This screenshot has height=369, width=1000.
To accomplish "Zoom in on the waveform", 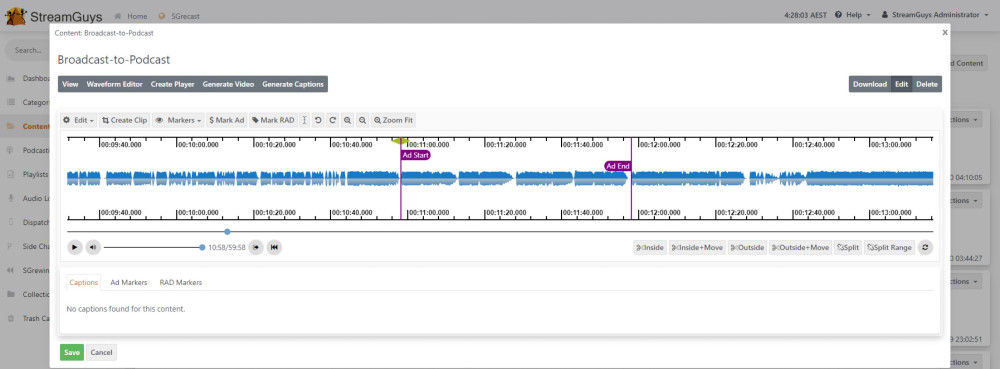I will pos(348,120).
